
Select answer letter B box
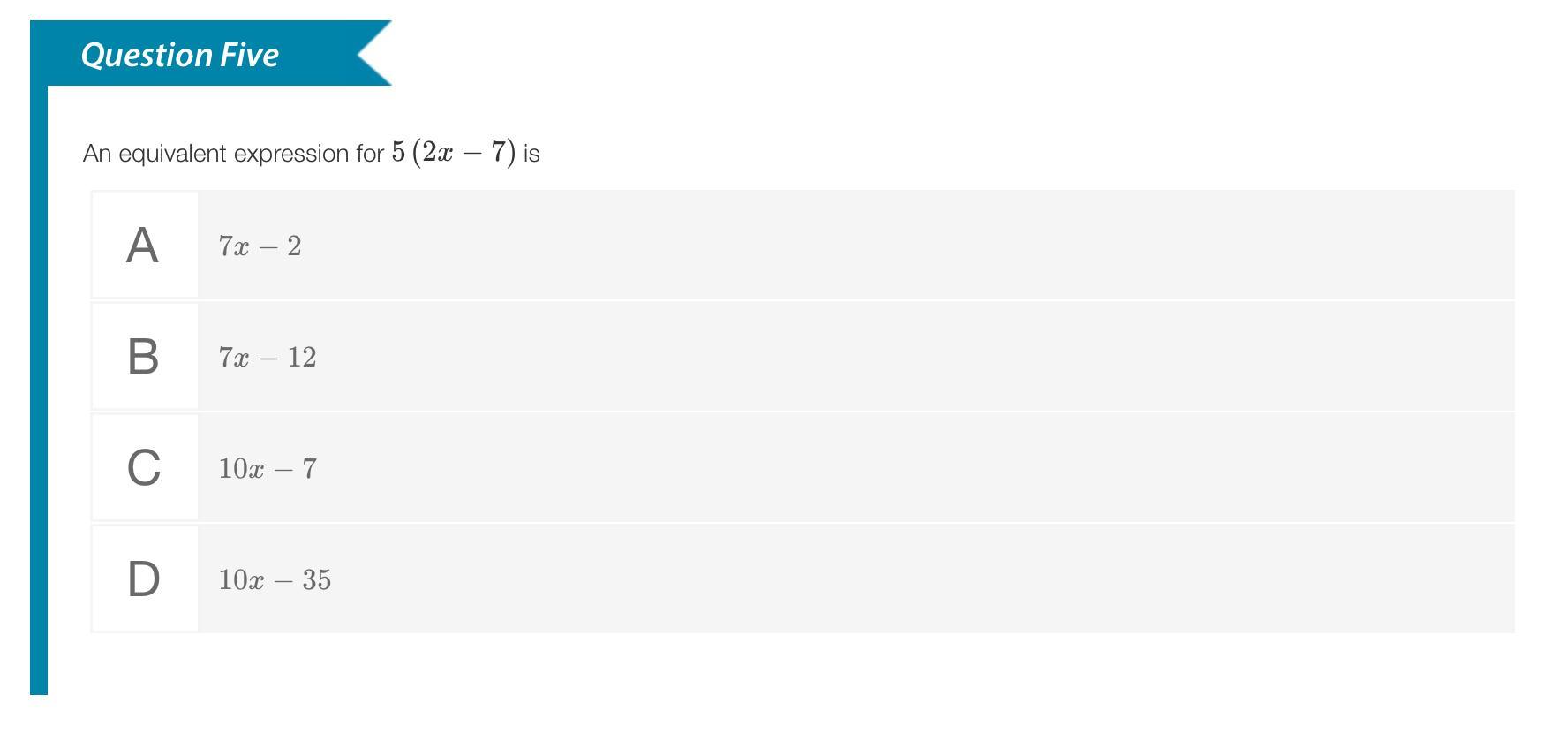pyautogui.click(x=145, y=356)
